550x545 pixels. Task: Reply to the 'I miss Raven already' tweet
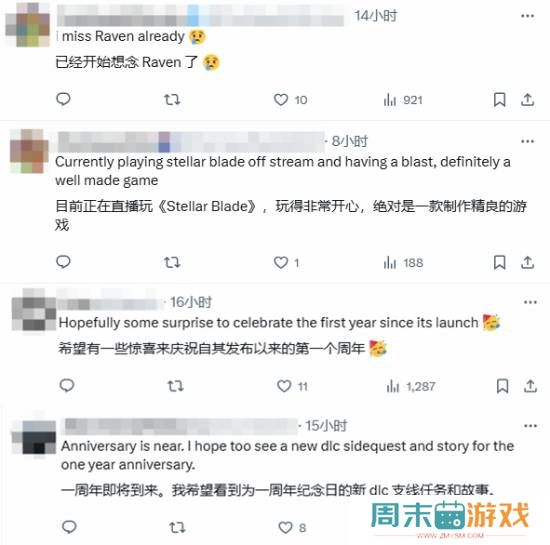tap(63, 99)
